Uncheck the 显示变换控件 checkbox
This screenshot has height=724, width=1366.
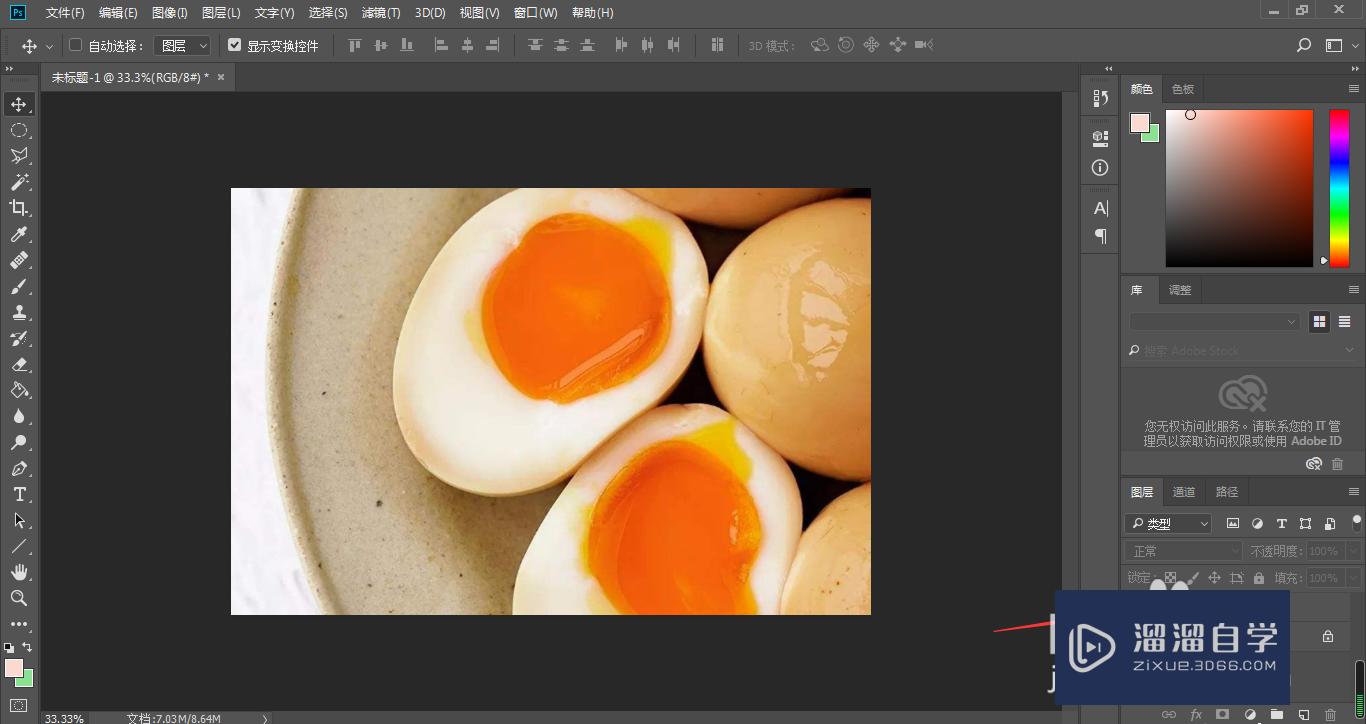coord(235,45)
